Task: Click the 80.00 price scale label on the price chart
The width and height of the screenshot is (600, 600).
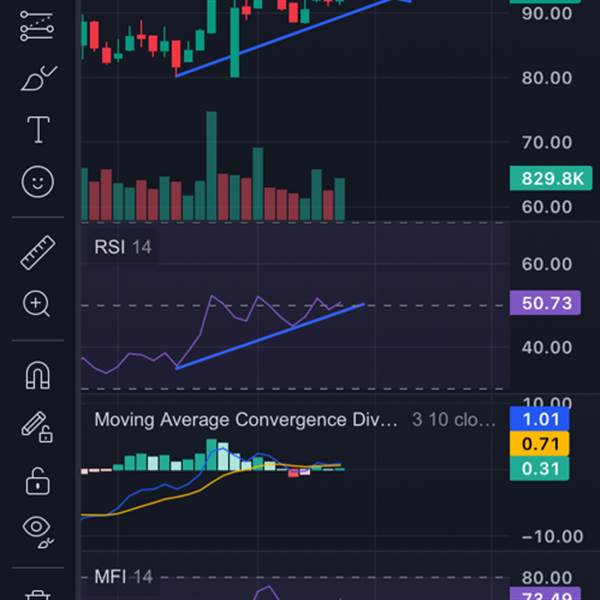Action: [x=547, y=78]
